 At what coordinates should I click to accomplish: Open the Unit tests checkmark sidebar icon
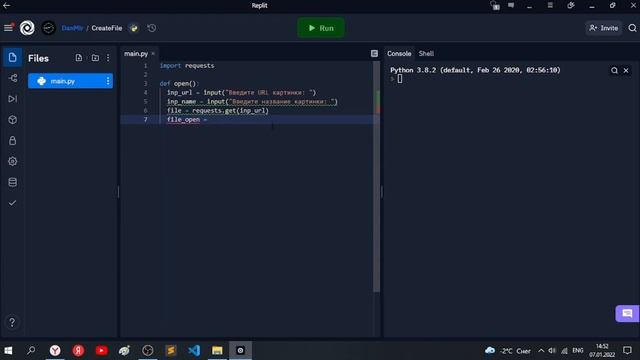[12, 203]
